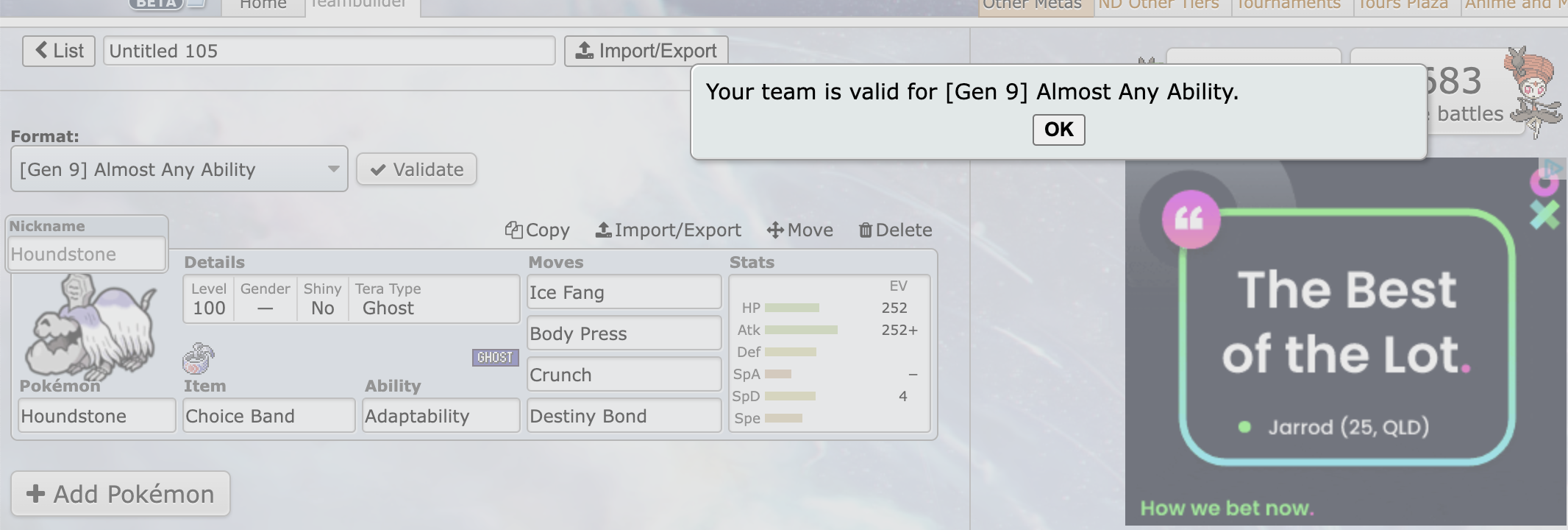
Task: Validate the team
Action: tap(417, 169)
